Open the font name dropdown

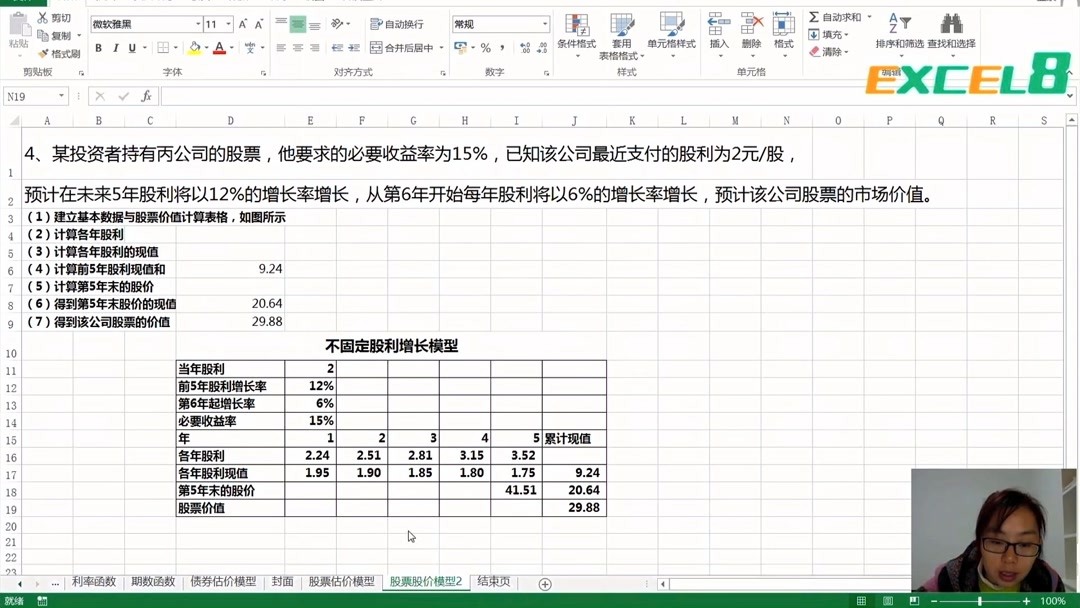click(197, 23)
